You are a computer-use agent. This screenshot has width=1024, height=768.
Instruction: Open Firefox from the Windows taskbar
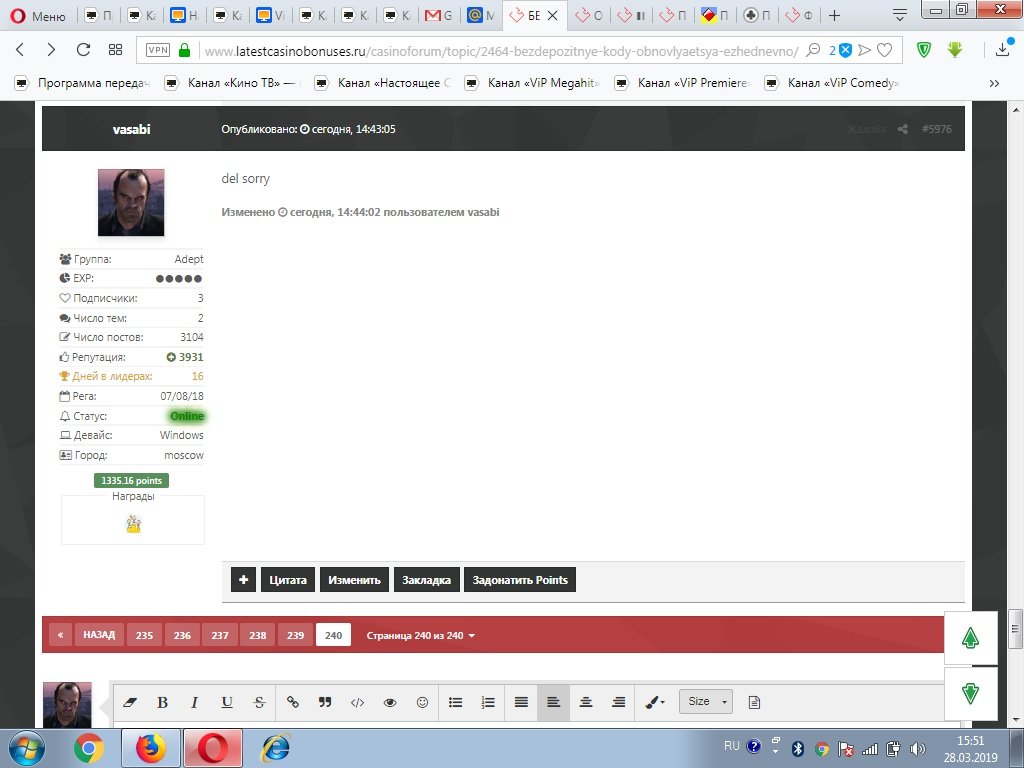150,748
